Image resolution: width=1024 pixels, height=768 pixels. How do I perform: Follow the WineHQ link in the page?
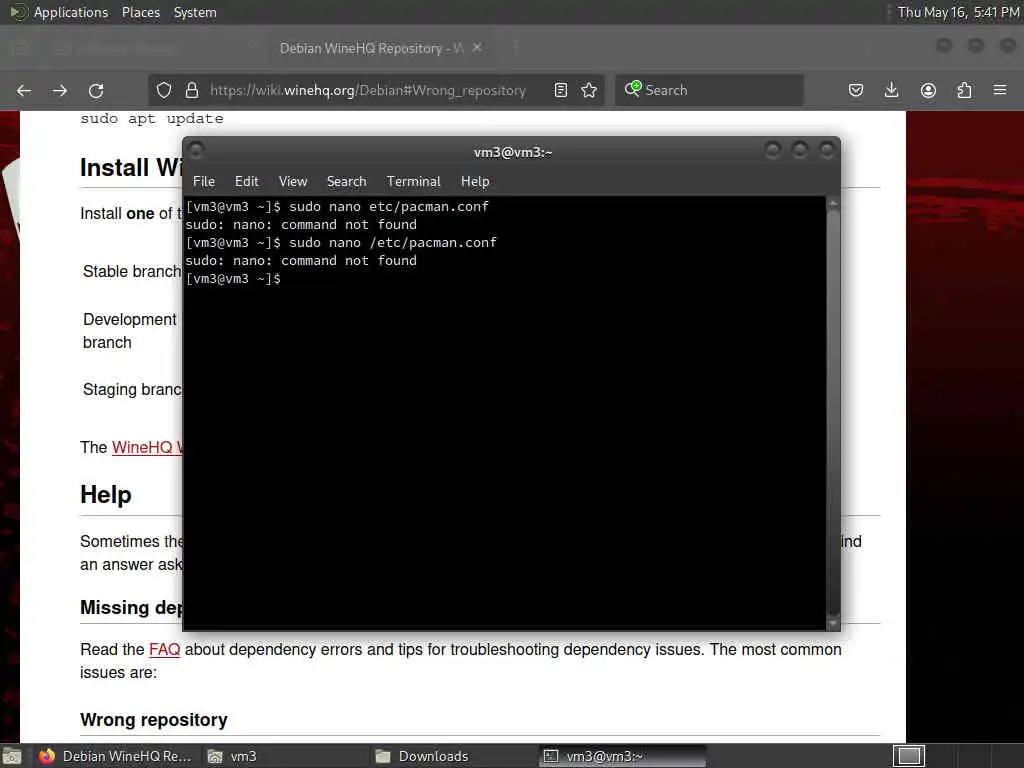click(x=147, y=447)
